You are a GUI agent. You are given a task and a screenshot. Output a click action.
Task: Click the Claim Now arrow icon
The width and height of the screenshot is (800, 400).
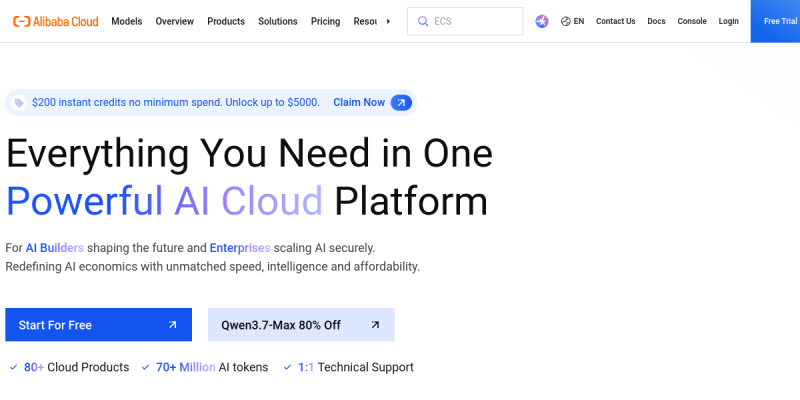(x=401, y=103)
